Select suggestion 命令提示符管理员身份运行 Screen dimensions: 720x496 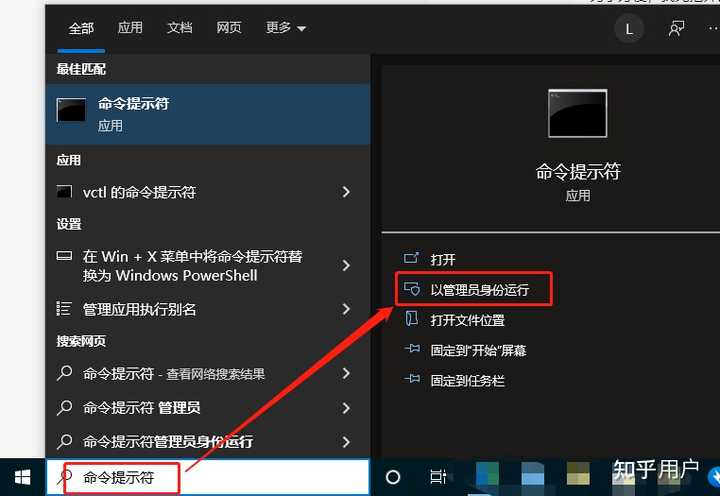click(x=208, y=441)
